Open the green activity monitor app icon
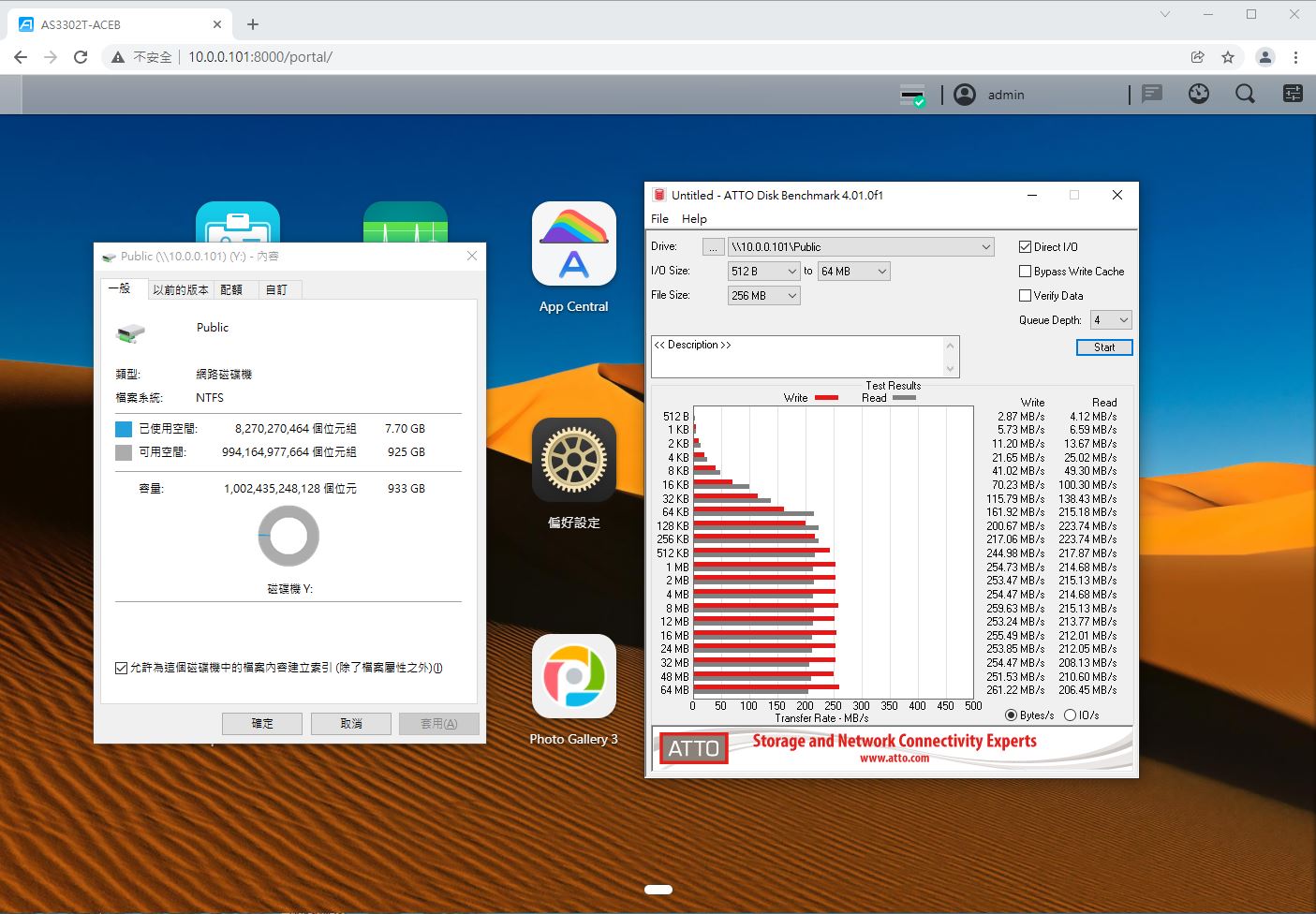 tap(406, 223)
